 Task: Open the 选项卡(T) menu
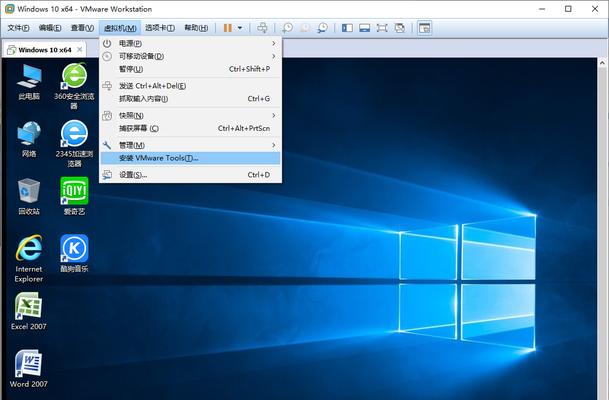click(160, 28)
